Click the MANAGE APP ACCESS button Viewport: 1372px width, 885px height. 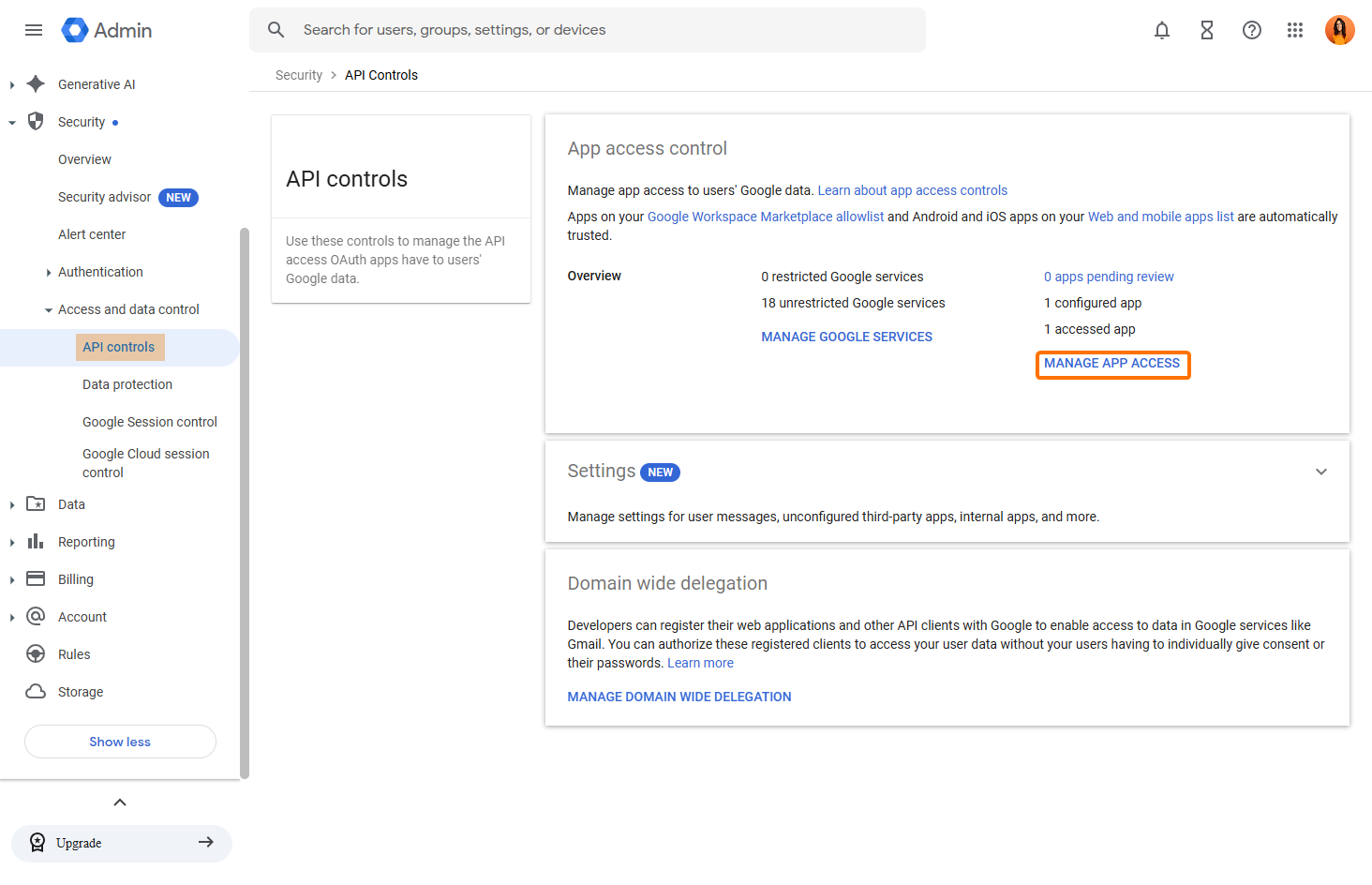point(1112,364)
